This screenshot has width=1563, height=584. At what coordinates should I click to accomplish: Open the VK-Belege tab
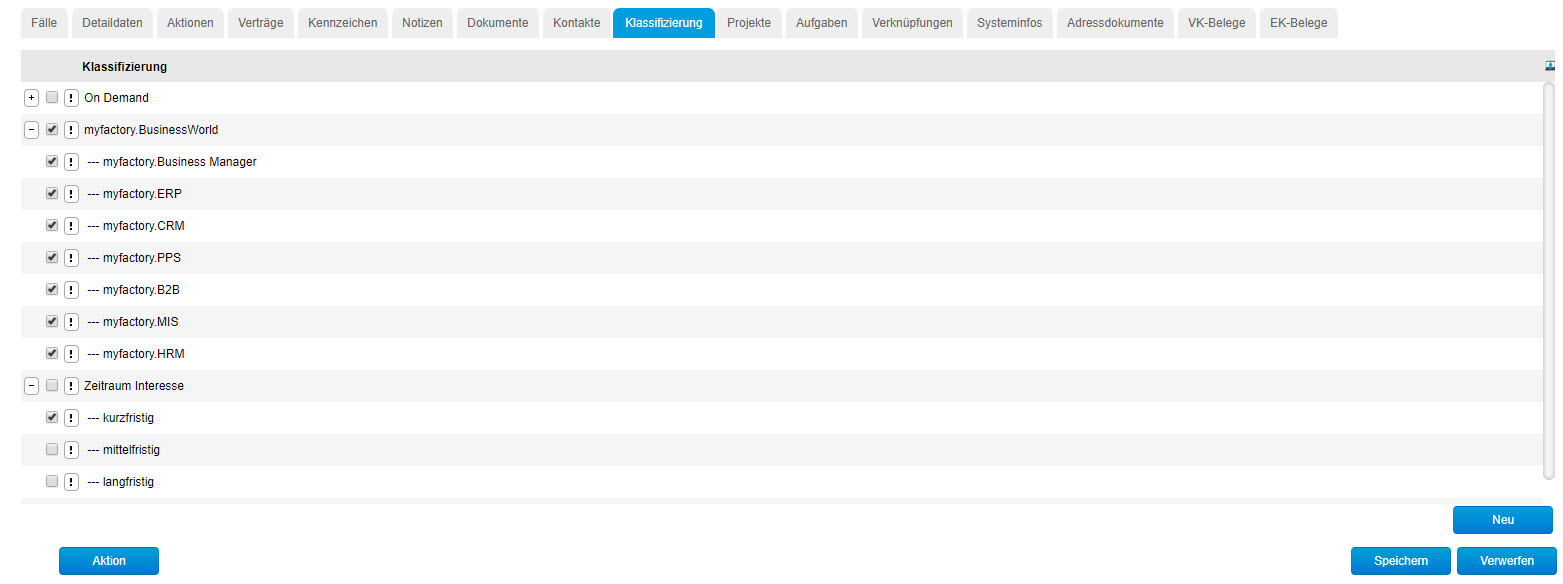pyautogui.click(x=1216, y=23)
